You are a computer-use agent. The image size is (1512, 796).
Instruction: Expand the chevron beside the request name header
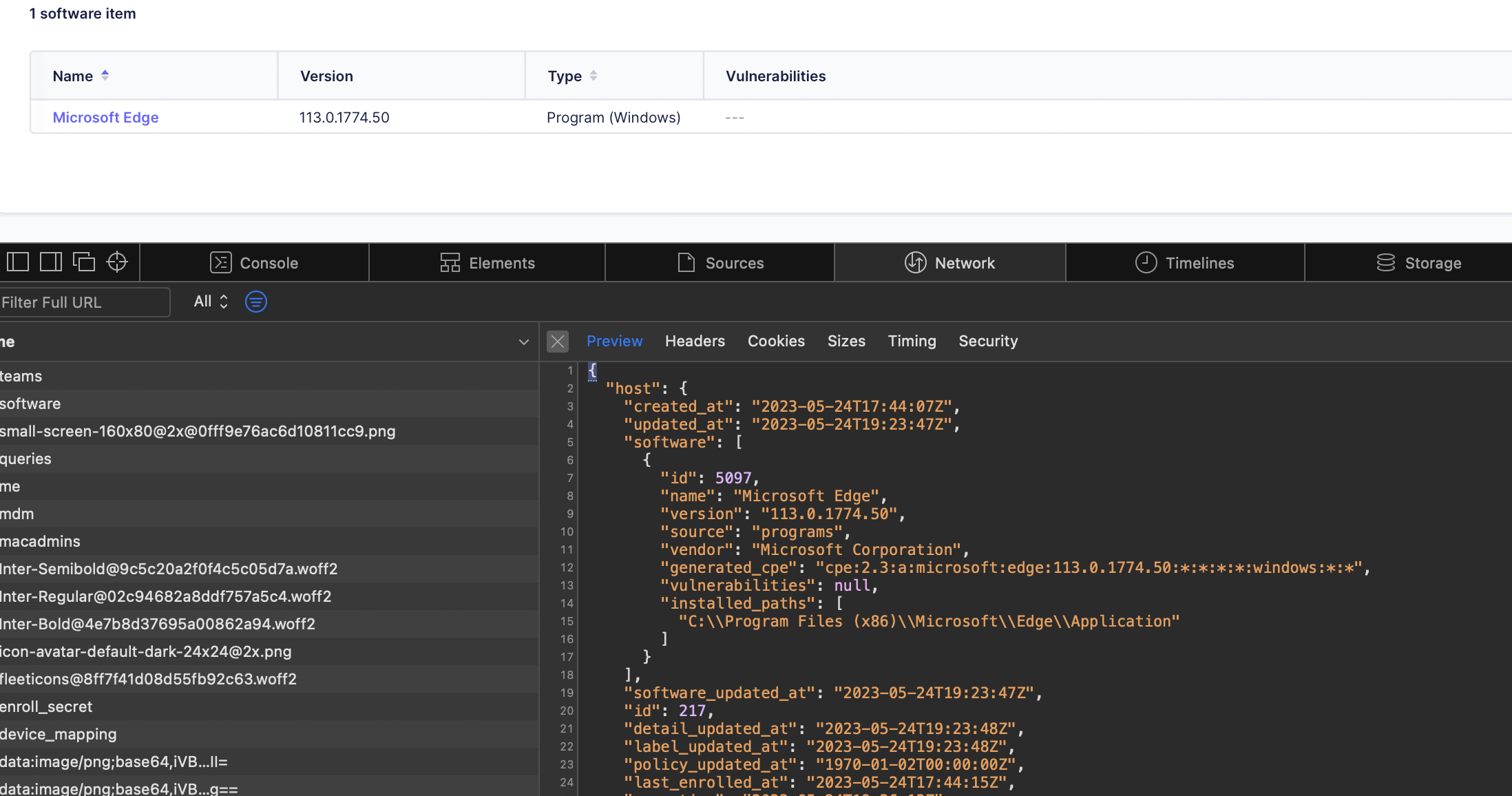(523, 342)
